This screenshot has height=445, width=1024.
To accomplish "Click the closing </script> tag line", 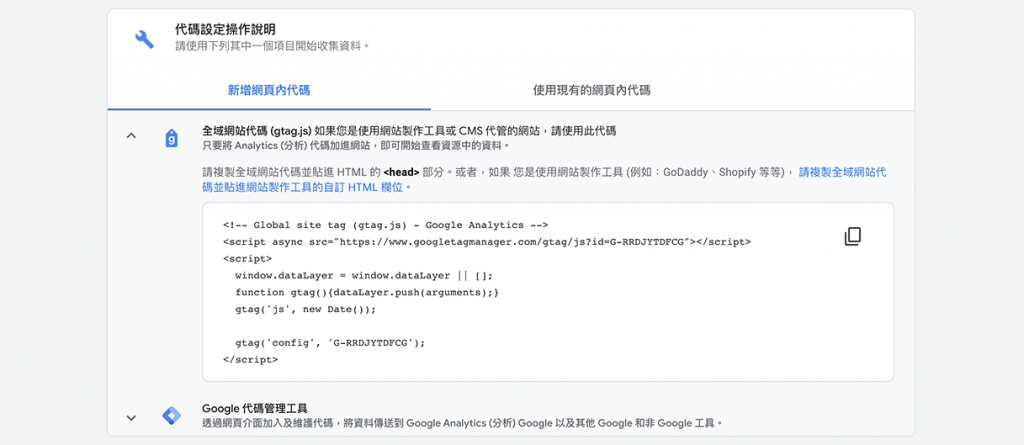I will click(250, 359).
